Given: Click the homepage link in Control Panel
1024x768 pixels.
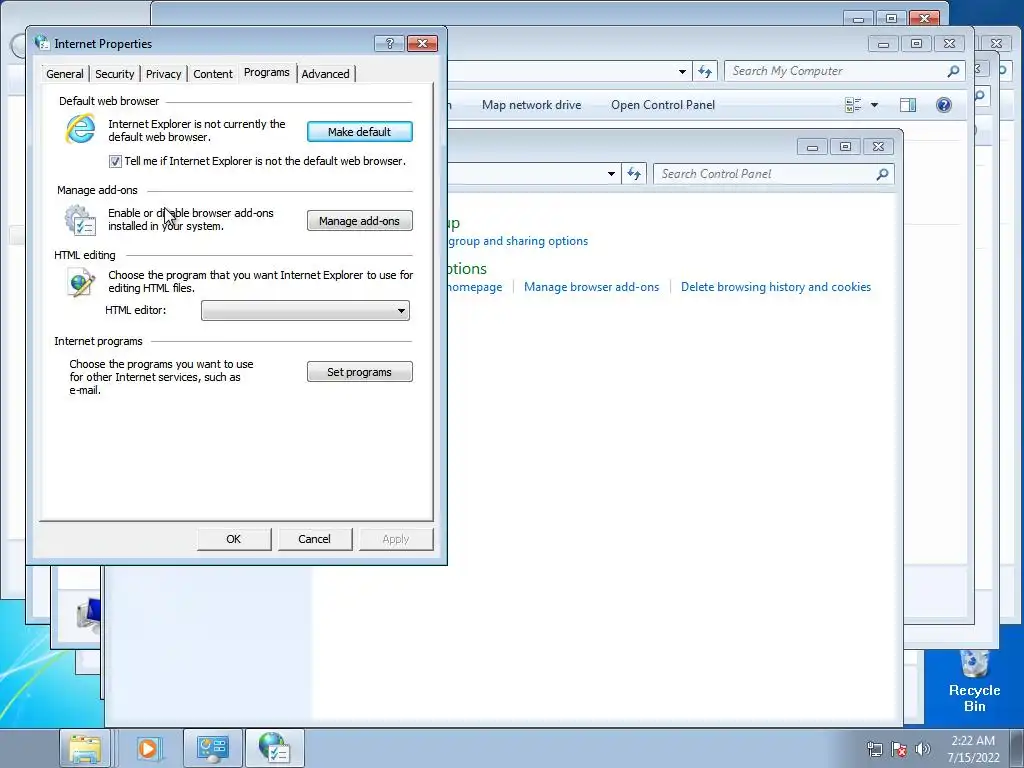Looking at the screenshot, I should tap(475, 287).
